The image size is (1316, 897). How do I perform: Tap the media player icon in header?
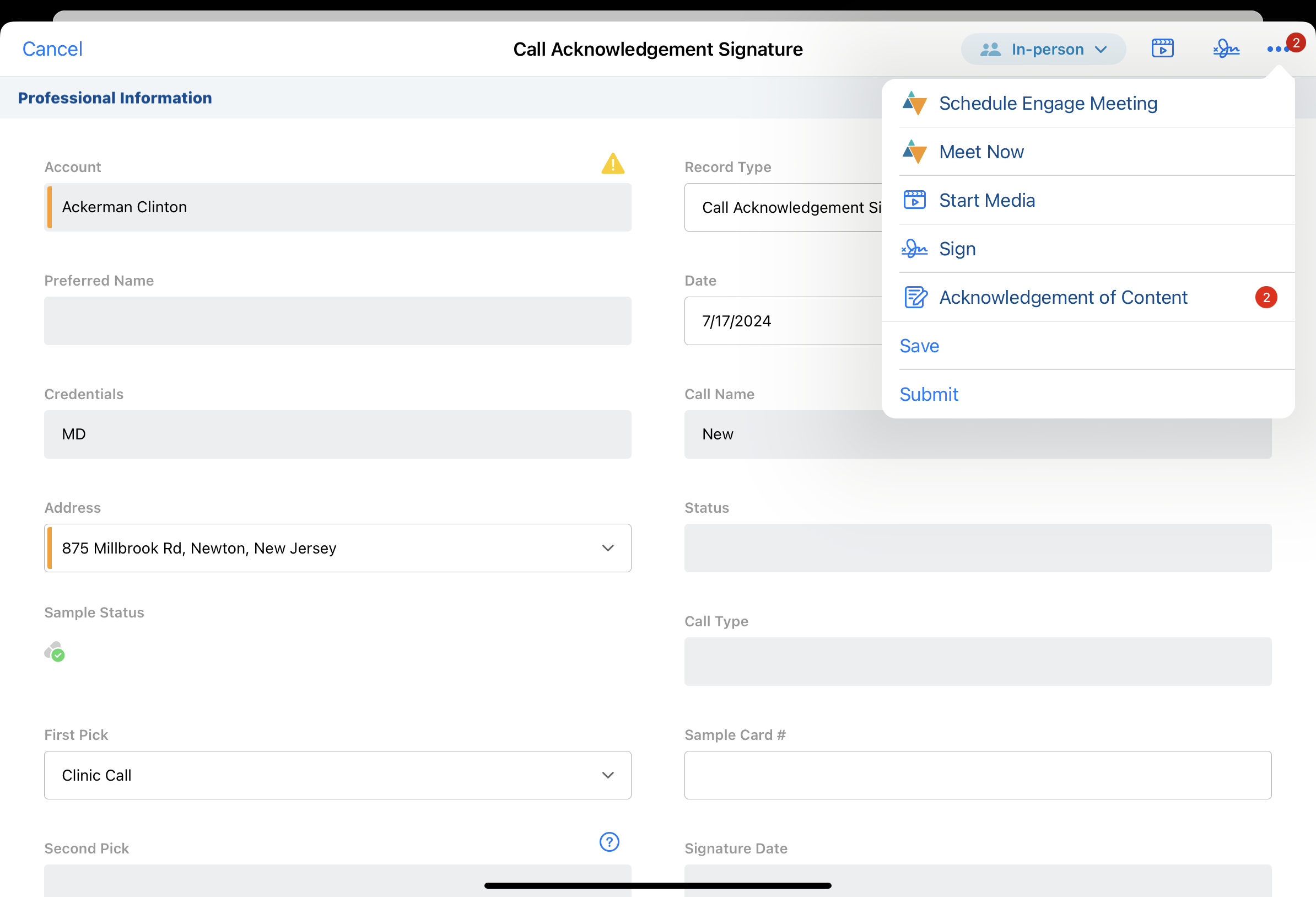click(1162, 49)
